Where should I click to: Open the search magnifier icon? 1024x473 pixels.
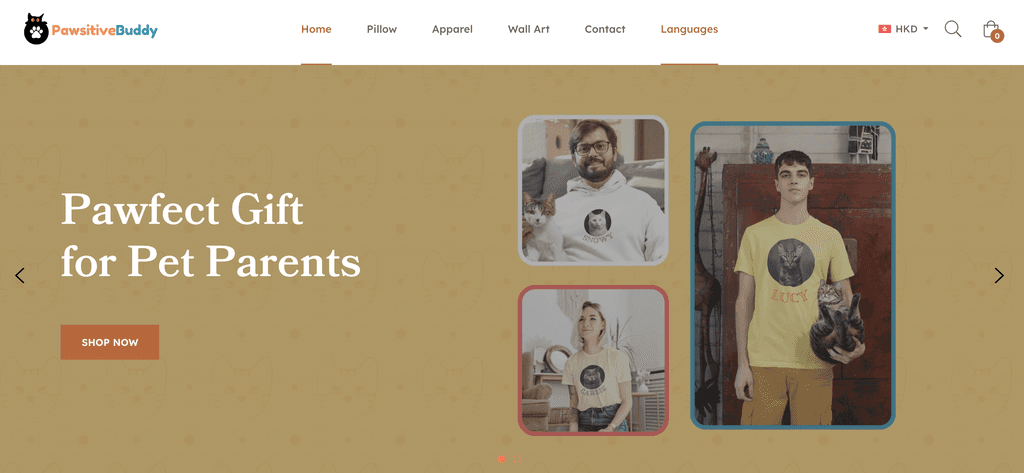point(953,29)
